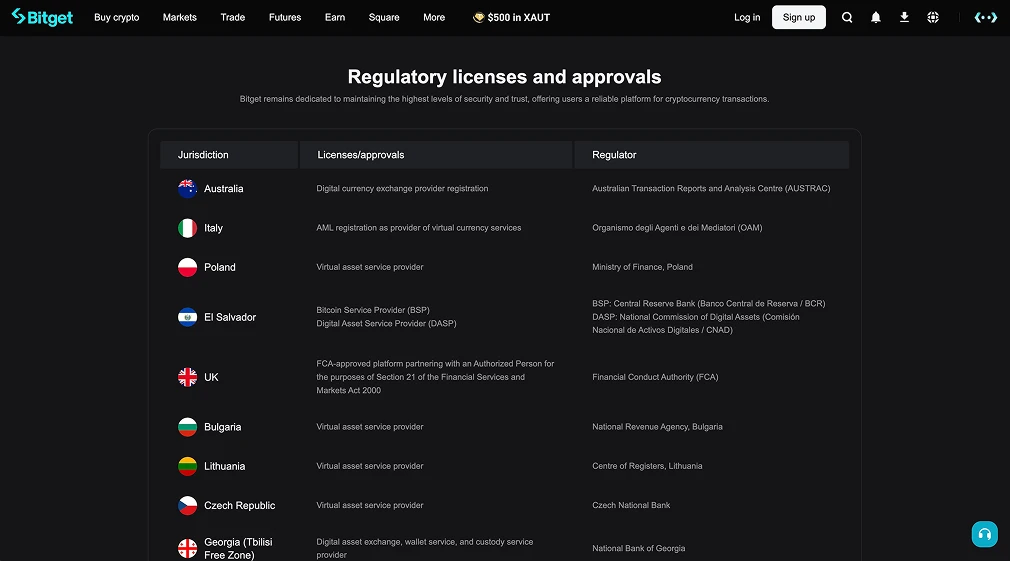Click the $500 in XAUT promo link
This screenshot has height=561, width=1010.
(x=511, y=17)
